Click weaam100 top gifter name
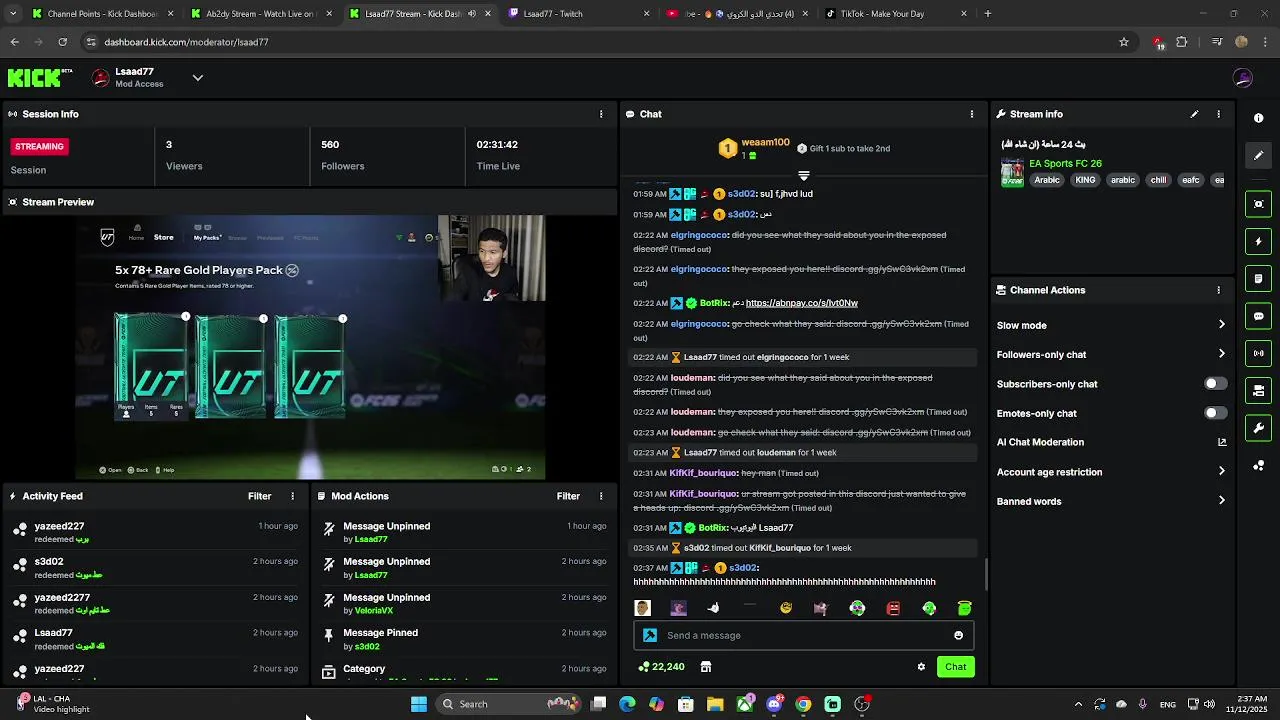The width and height of the screenshot is (1280, 720). tap(765, 143)
